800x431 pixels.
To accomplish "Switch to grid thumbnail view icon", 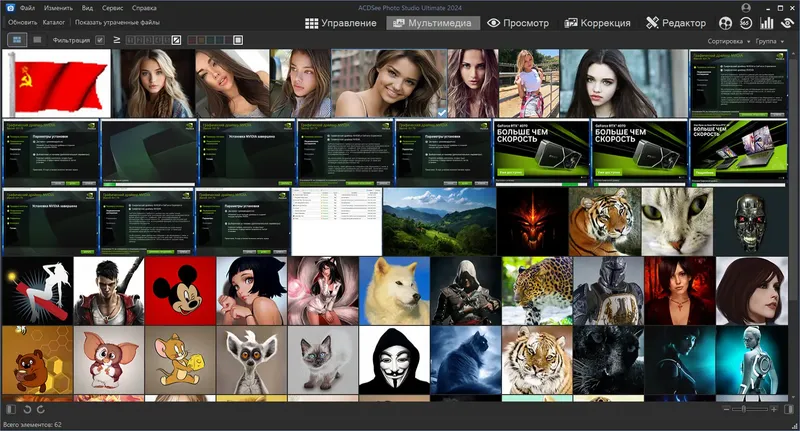I will (17, 40).
